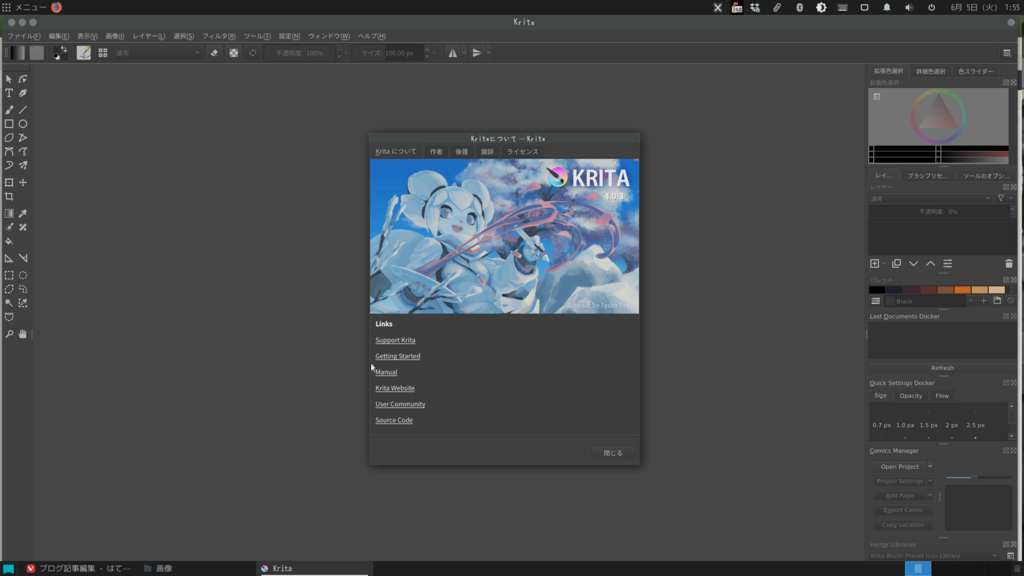Open the Getting Started link
Image resolution: width=1024 pixels, height=576 pixels.
[398, 356]
